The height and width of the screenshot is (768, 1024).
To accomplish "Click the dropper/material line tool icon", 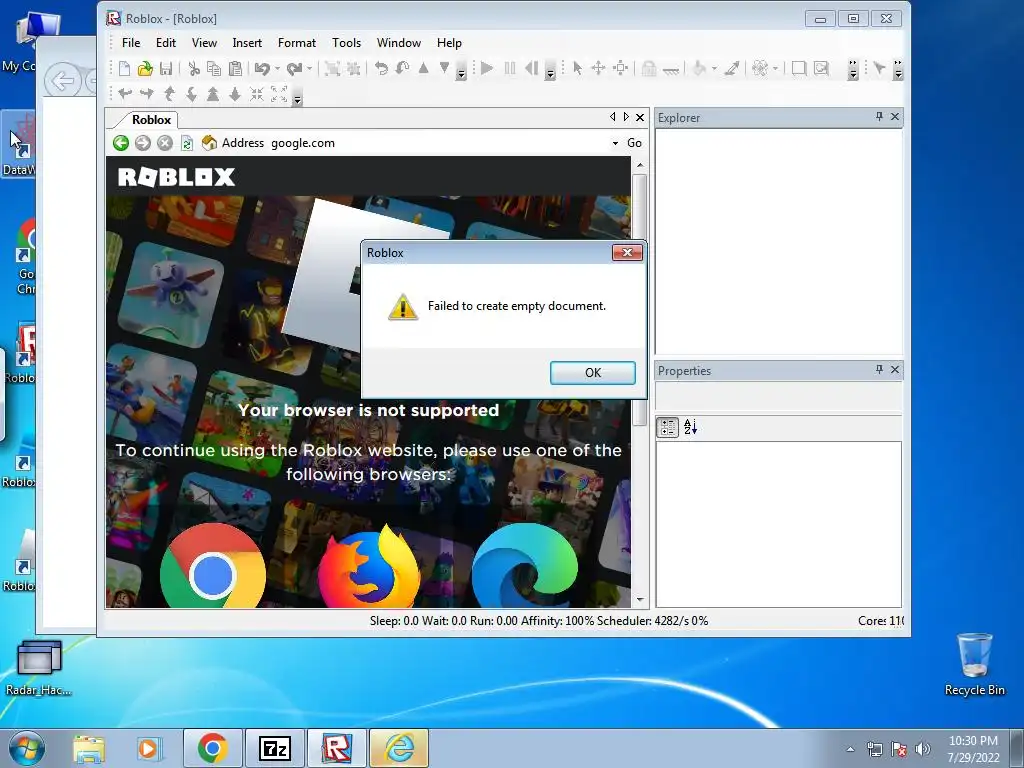I will [x=732, y=68].
